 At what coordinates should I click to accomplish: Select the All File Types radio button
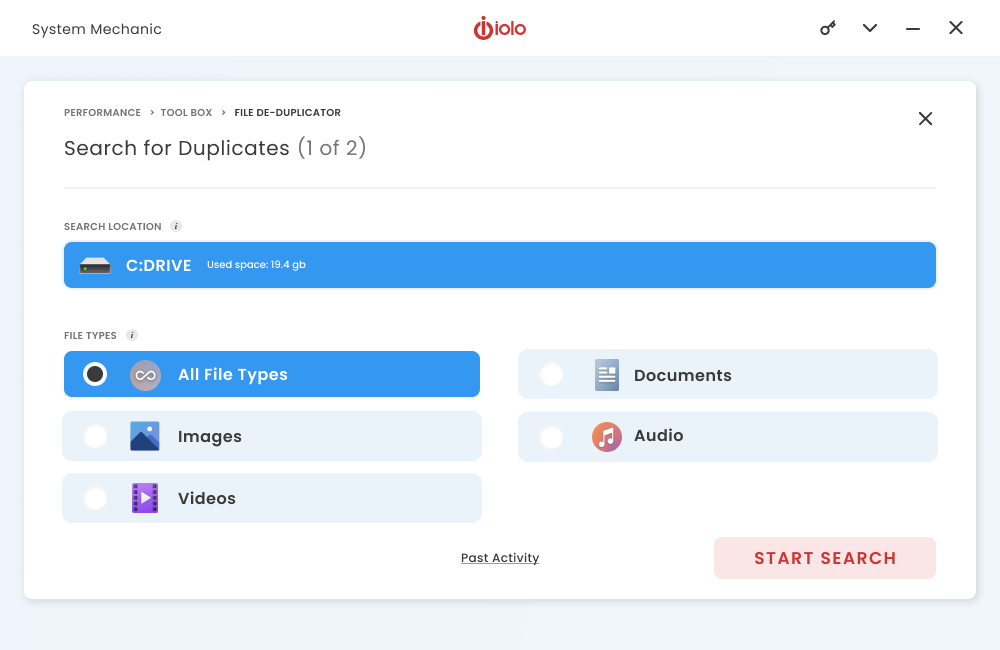pyautogui.click(x=95, y=374)
